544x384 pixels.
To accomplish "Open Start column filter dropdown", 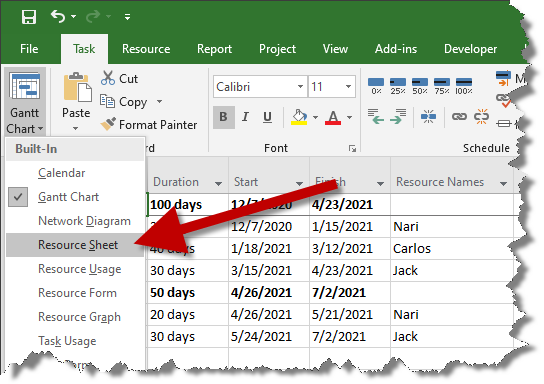I will click(299, 183).
